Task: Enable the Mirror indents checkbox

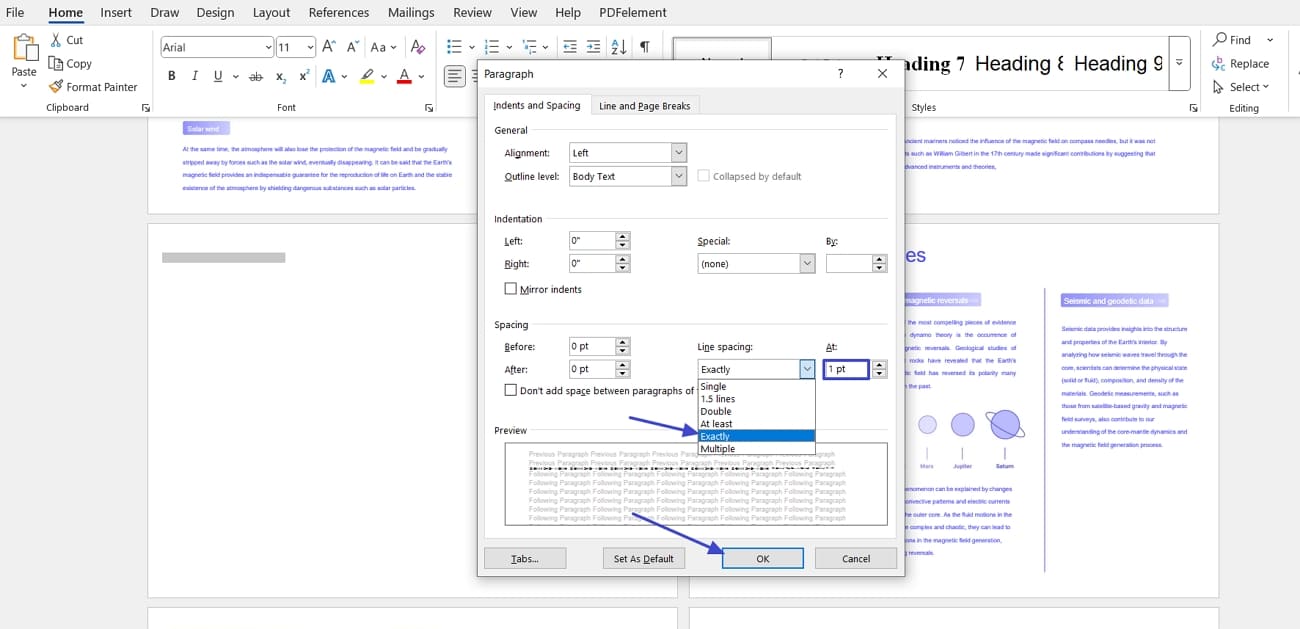Action: click(511, 289)
